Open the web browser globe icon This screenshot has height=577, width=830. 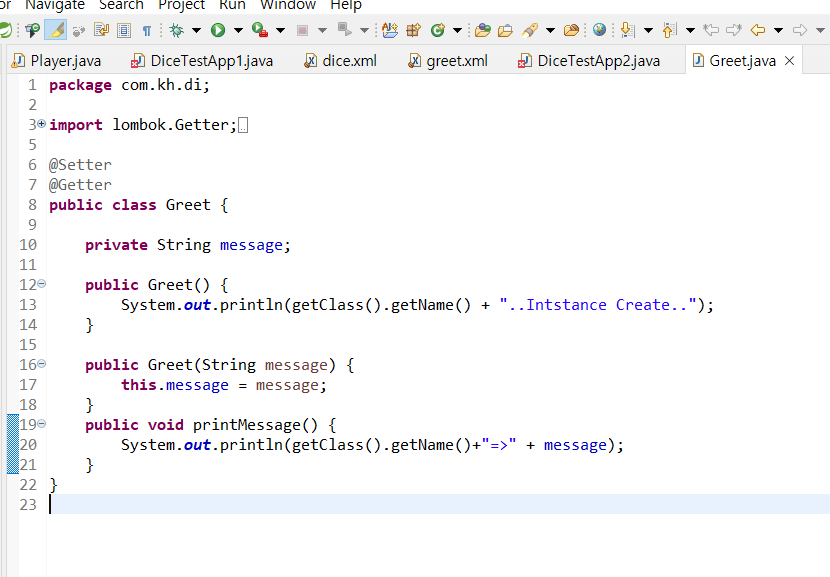(x=599, y=30)
